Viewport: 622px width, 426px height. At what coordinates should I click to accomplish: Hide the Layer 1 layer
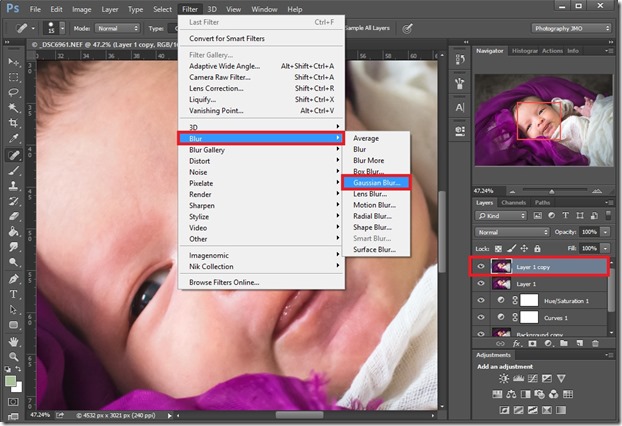481,284
